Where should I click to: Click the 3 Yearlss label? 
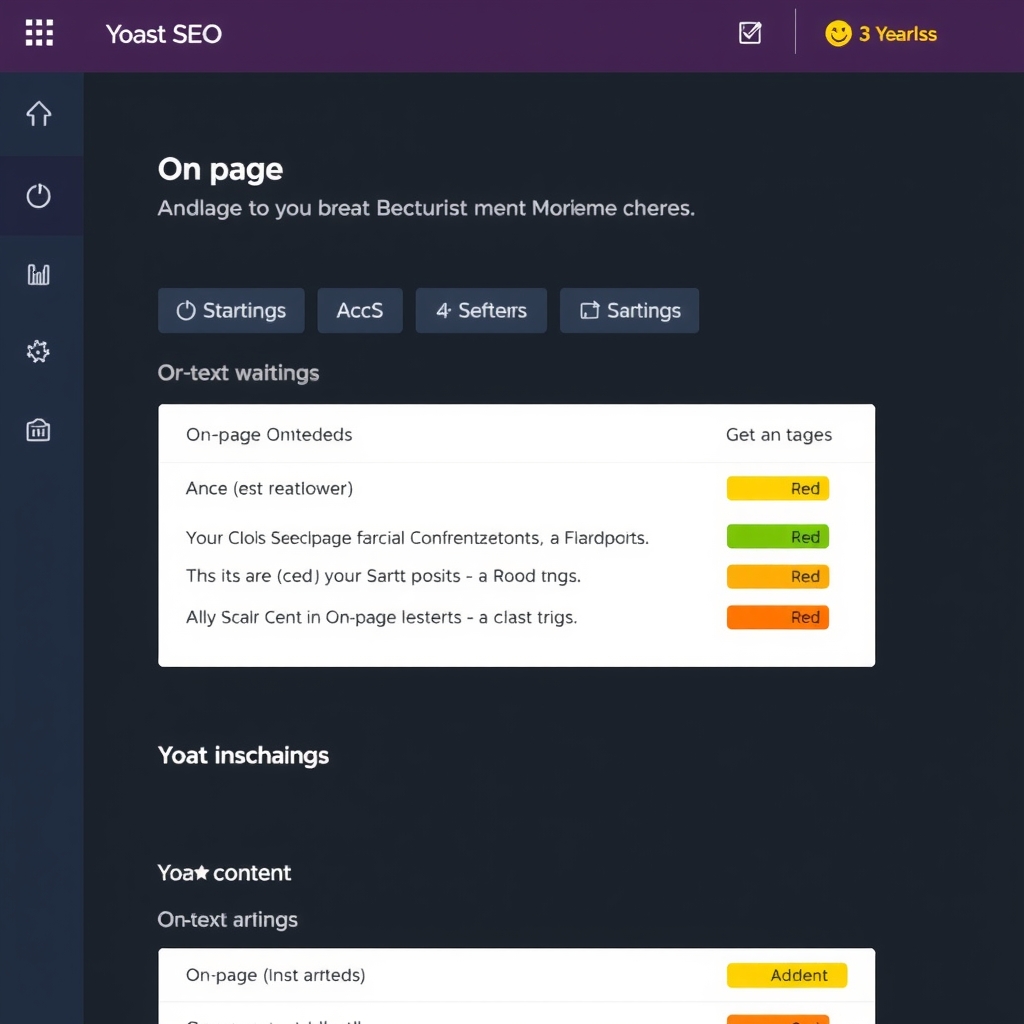[x=897, y=34]
